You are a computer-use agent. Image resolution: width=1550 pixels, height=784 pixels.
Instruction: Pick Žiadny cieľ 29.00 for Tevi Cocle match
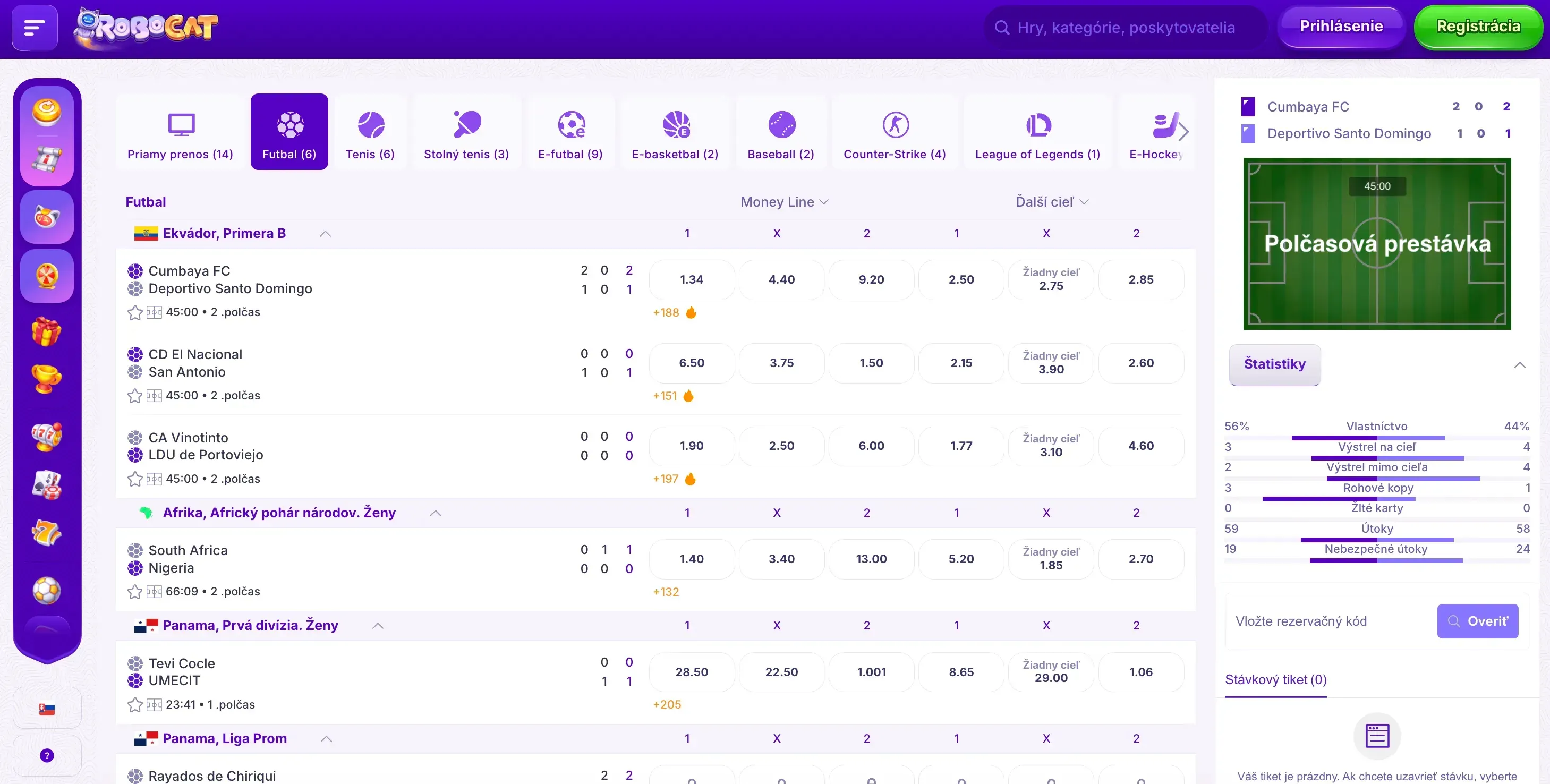(x=1051, y=671)
